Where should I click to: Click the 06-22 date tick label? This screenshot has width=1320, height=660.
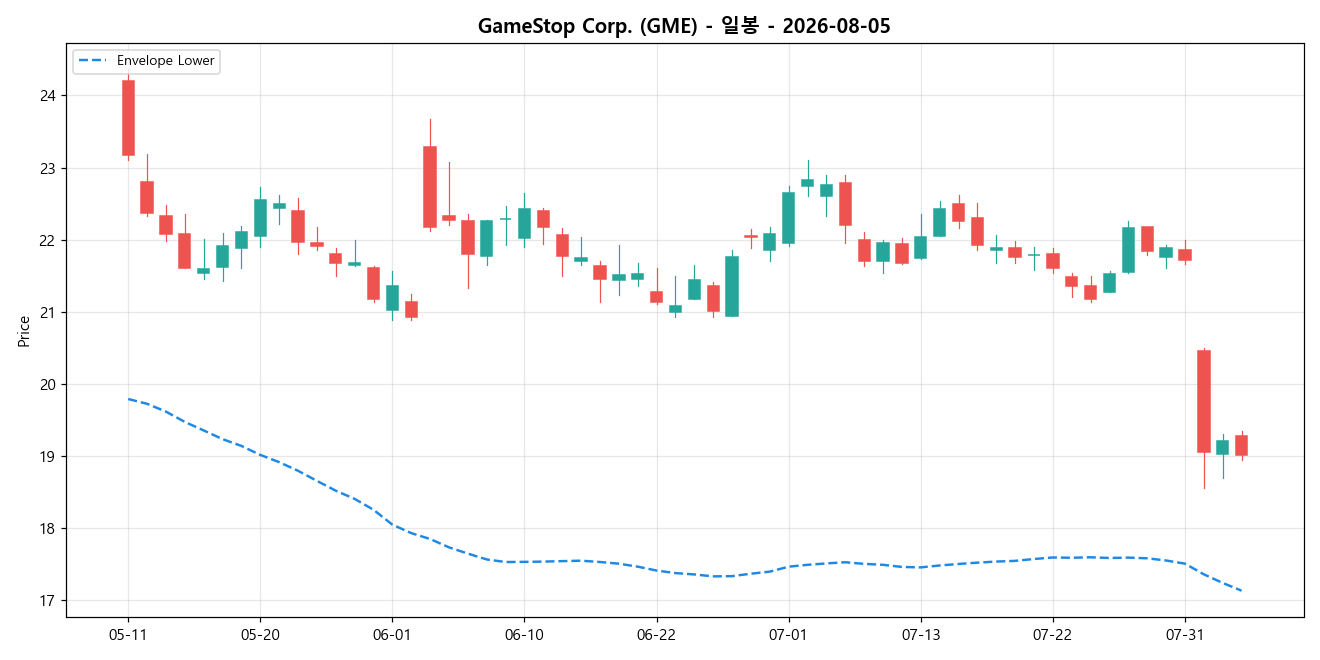point(656,635)
